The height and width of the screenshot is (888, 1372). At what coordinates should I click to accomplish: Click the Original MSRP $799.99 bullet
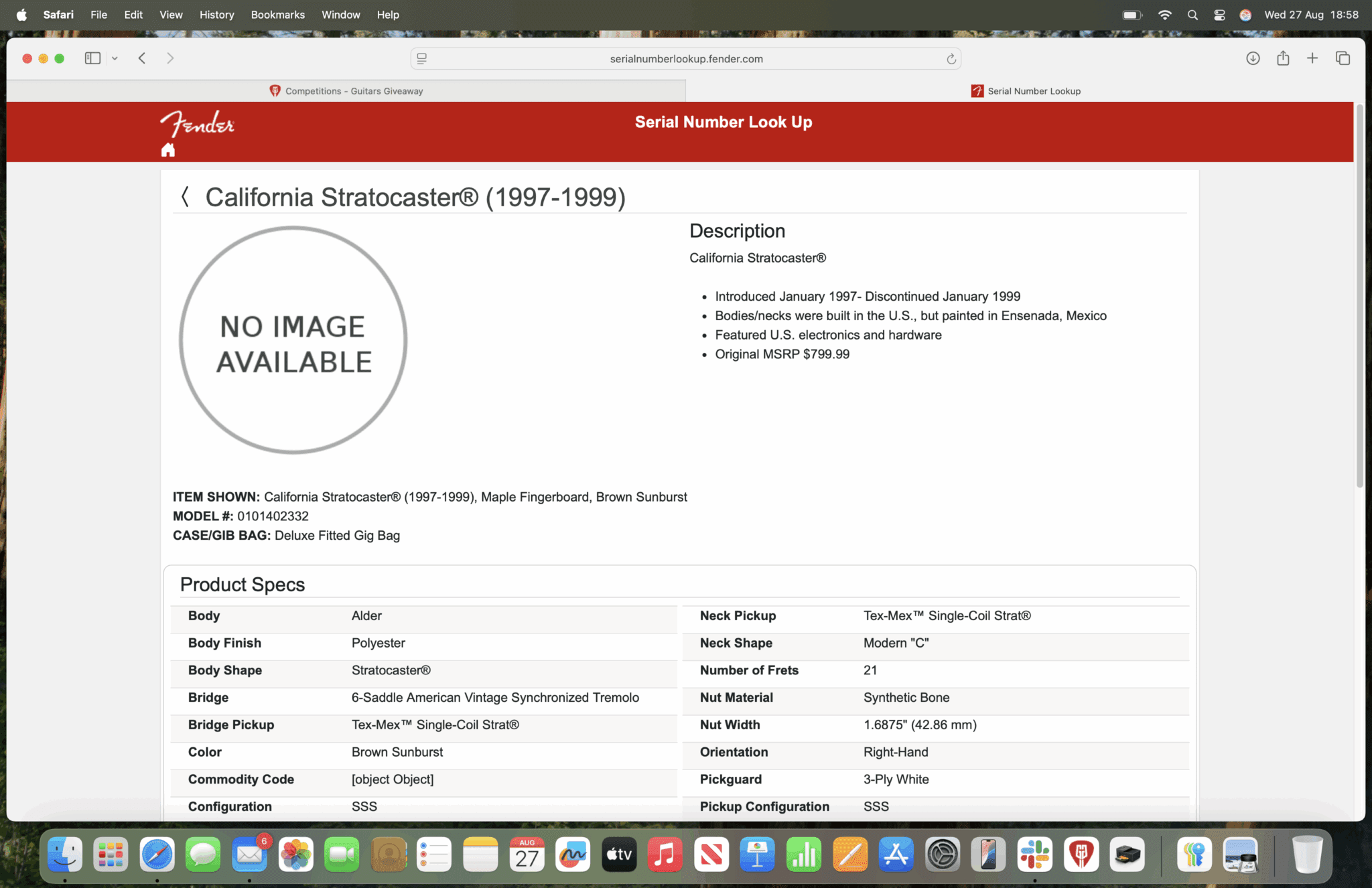(782, 354)
